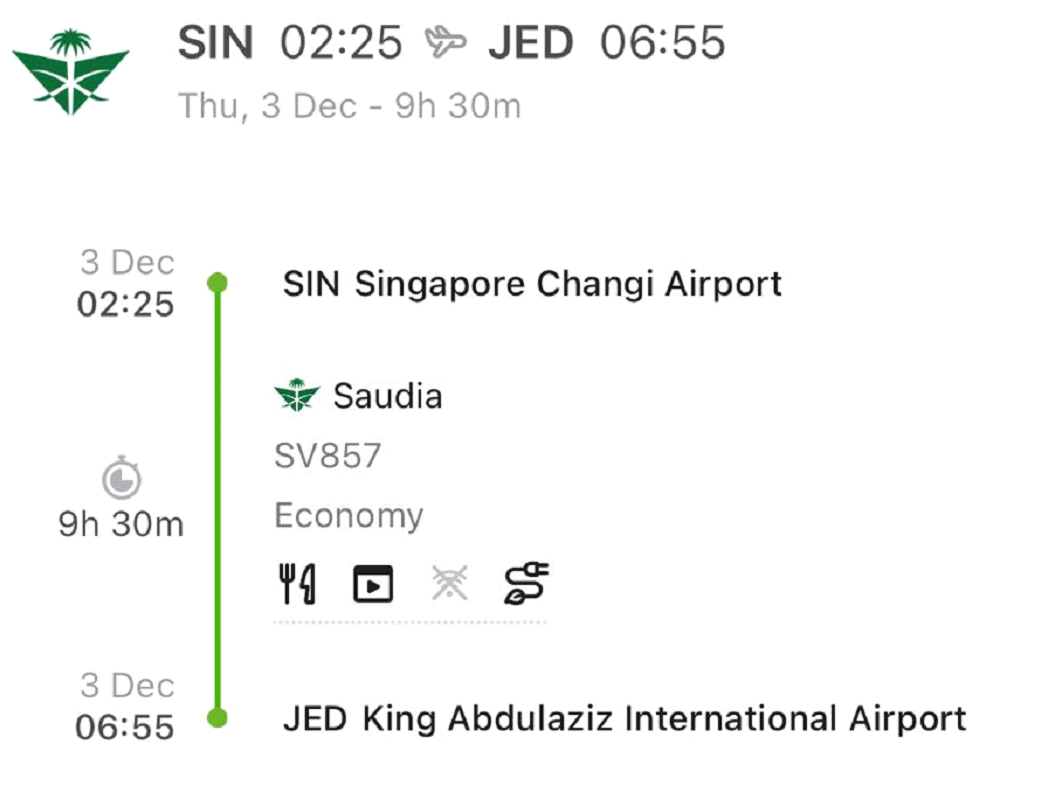Click the large Saudia airline logo
The width and height of the screenshot is (1041, 787).
tap(70, 71)
